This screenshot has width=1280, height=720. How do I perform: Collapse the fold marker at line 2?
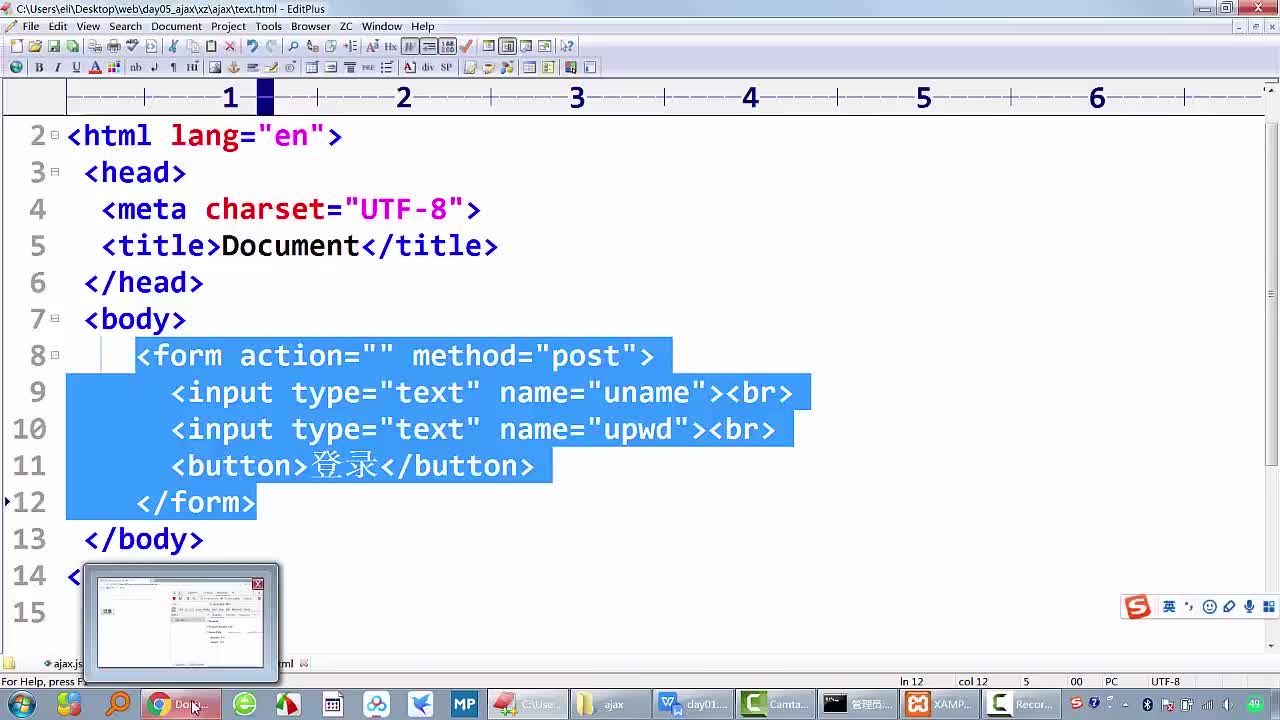click(x=55, y=135)
